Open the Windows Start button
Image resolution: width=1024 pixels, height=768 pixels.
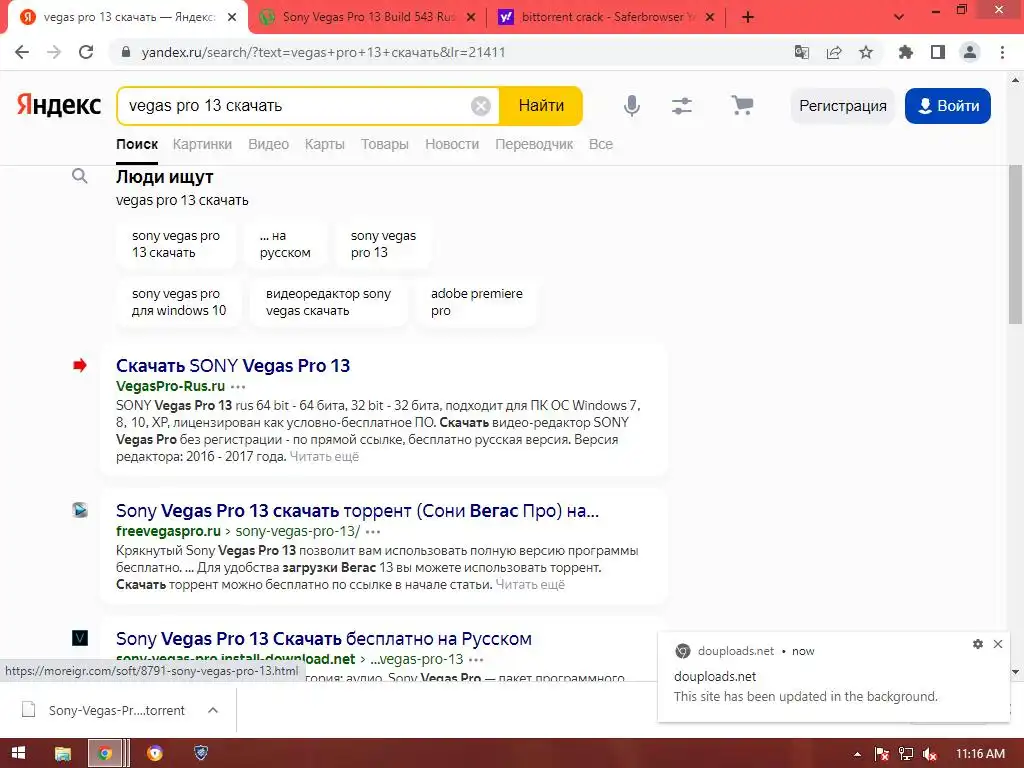[18, 753]
